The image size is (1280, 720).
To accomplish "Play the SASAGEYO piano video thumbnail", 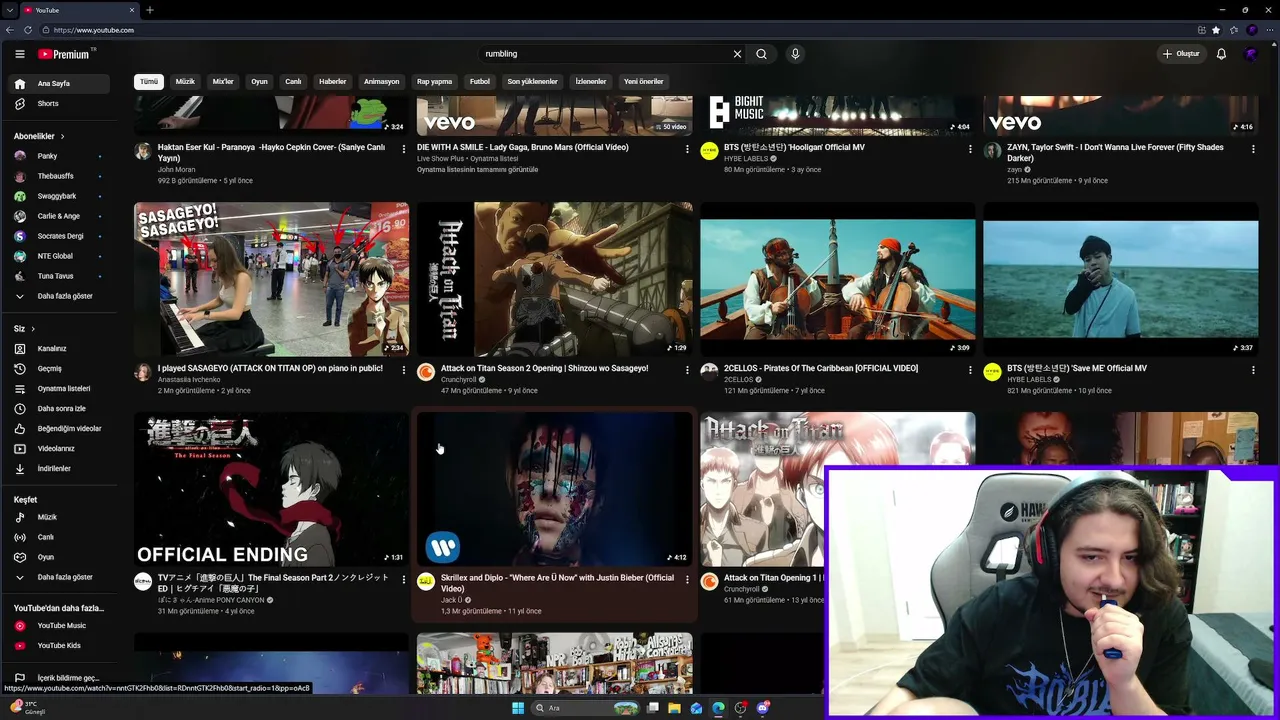I will [271, 279].
